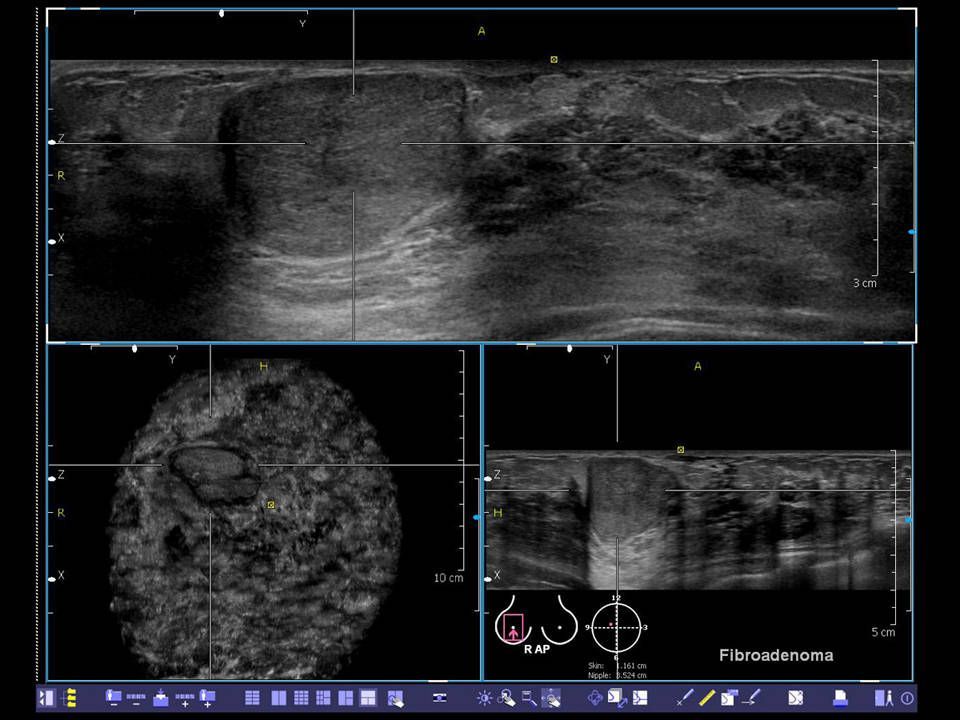Image resolution: width=960 pixels, height=720 pixels.
Task: Toggle the yellow marker in coronal view
Action: [x=271, y=505]
